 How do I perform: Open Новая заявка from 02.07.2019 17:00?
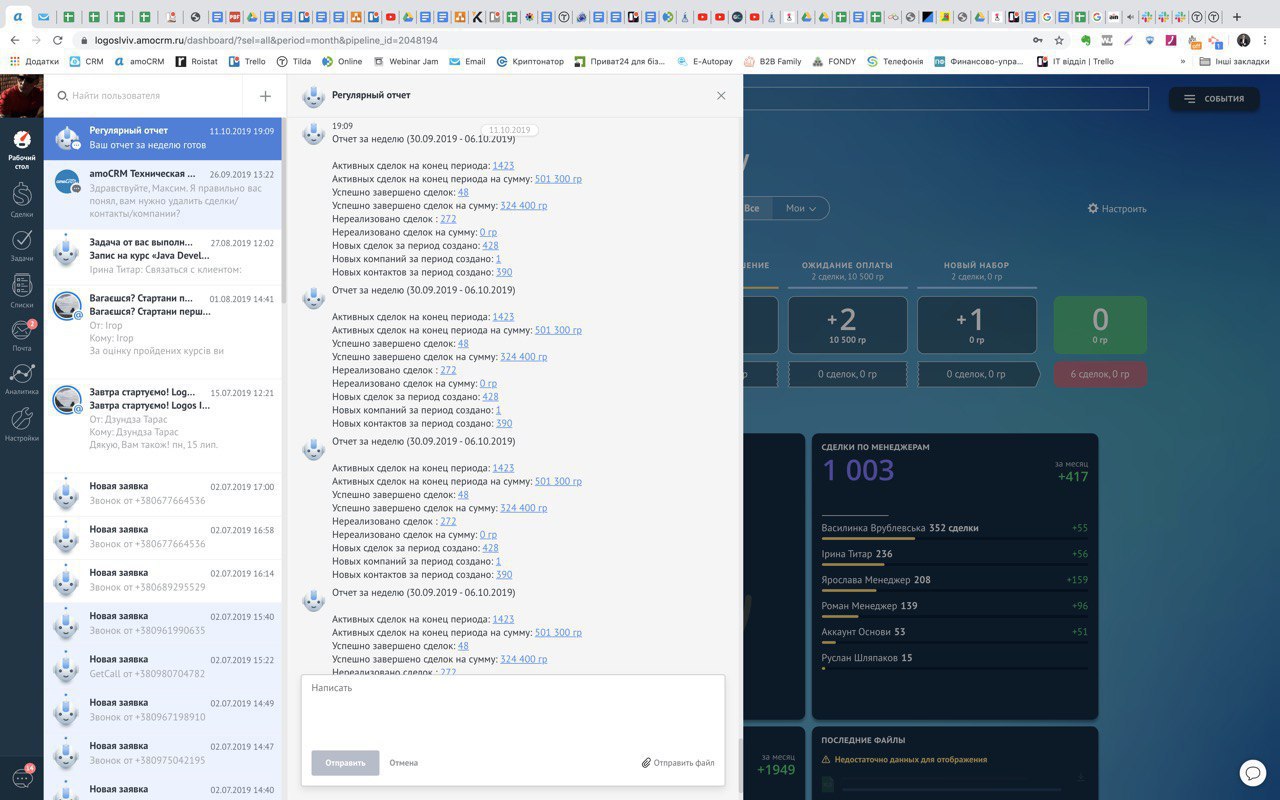coord(163,494)
